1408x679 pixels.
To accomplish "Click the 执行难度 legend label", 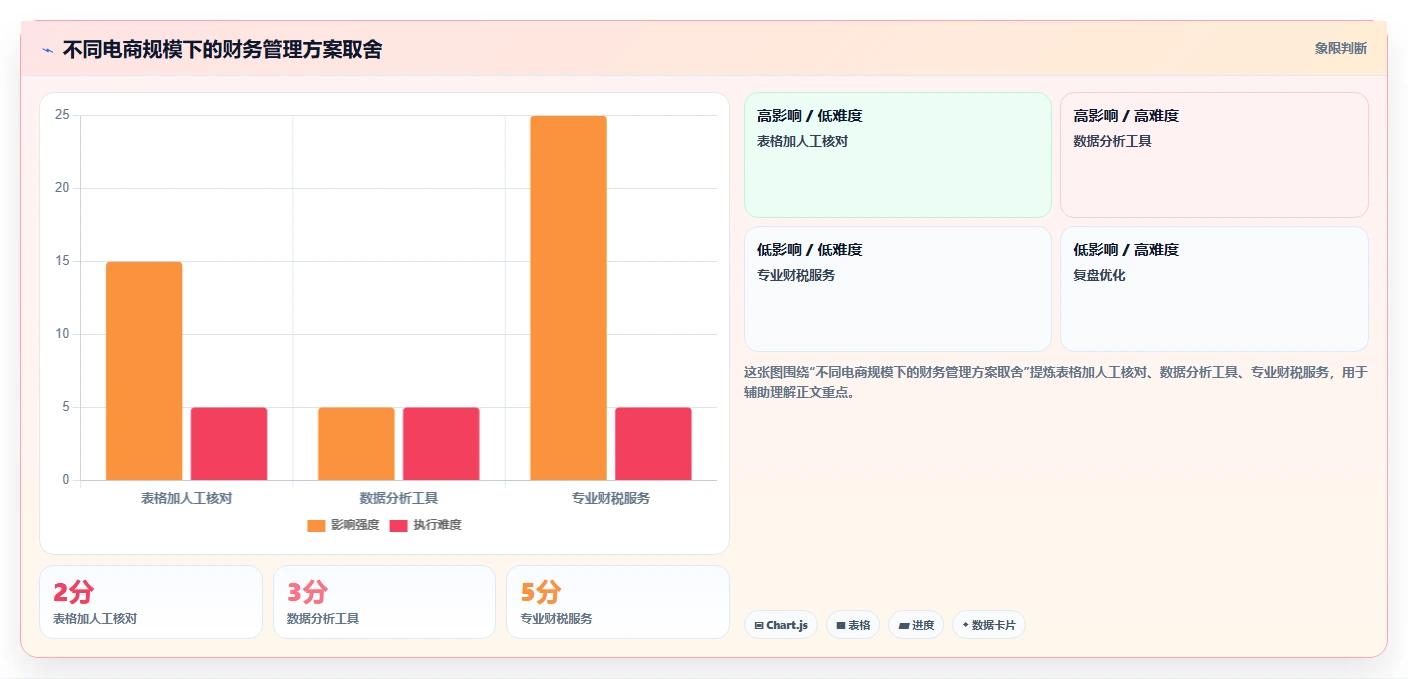I will (437, 525).
